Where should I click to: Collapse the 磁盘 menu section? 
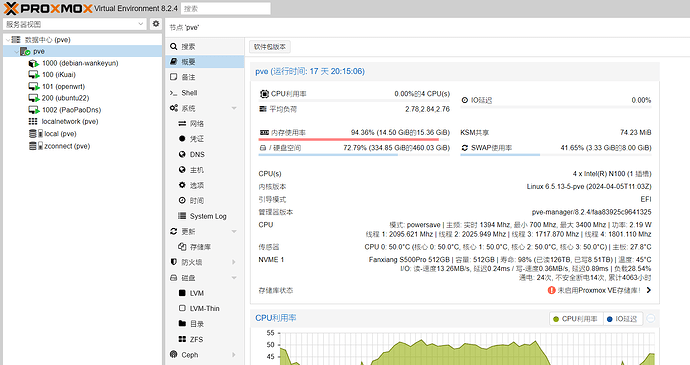coord(234,277)
